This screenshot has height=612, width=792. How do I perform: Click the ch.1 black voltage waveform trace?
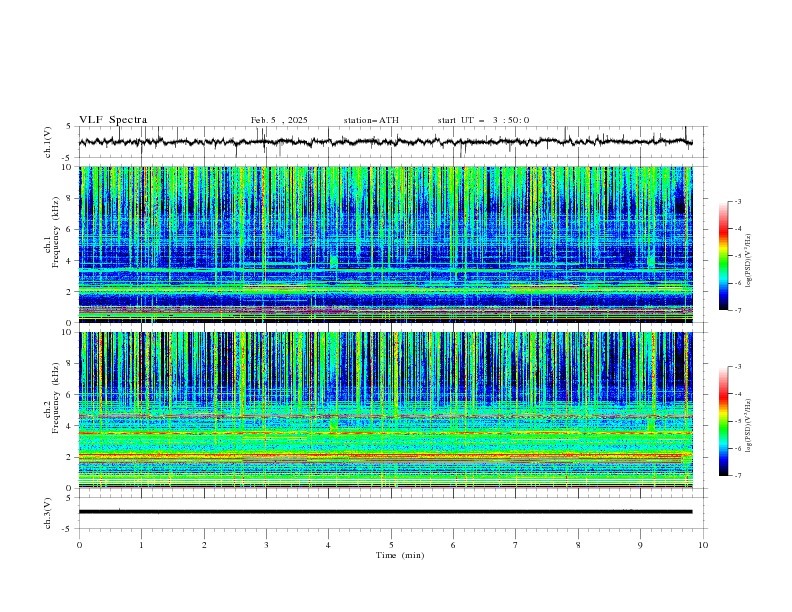(x=385, y=142)
